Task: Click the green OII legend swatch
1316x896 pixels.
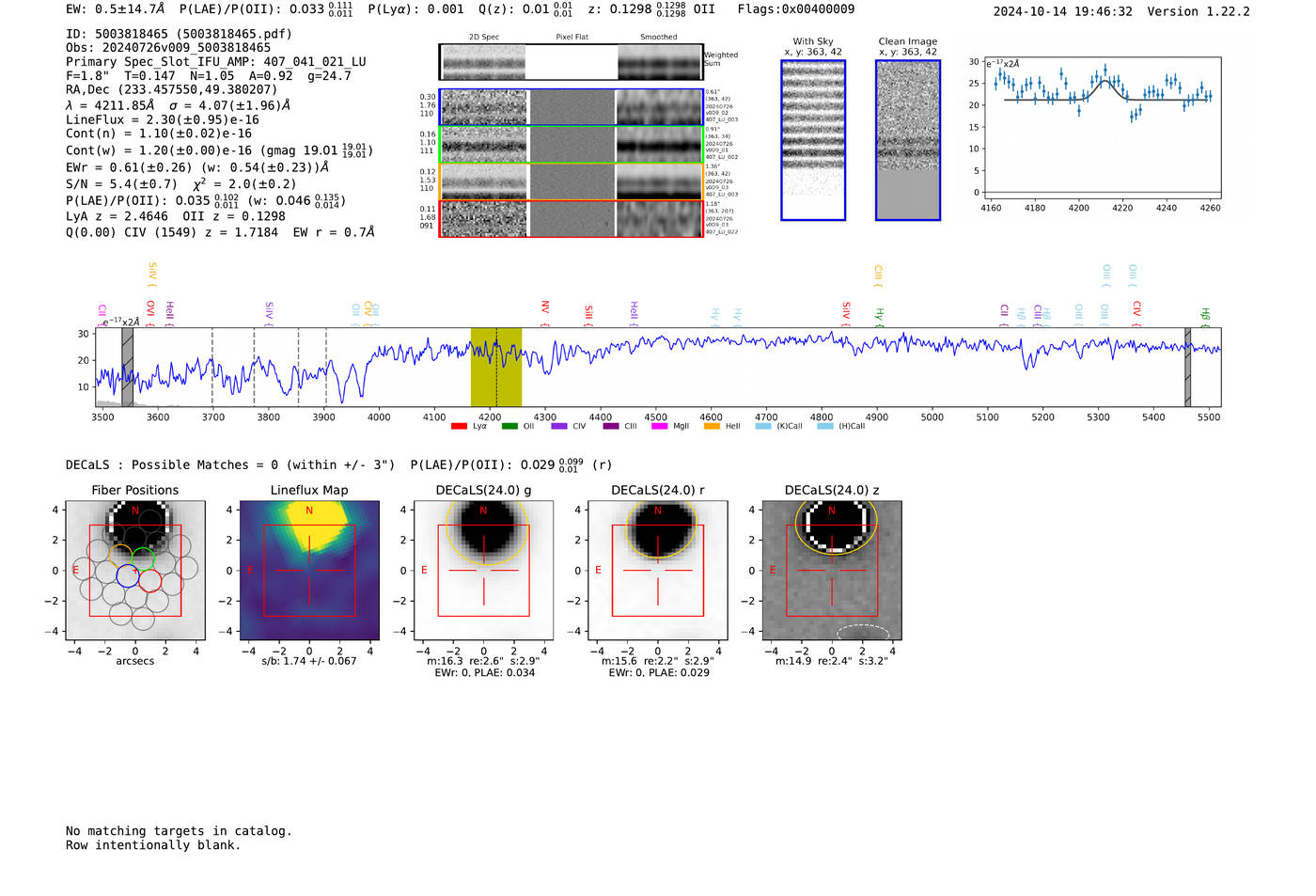Action: point(509,426)
